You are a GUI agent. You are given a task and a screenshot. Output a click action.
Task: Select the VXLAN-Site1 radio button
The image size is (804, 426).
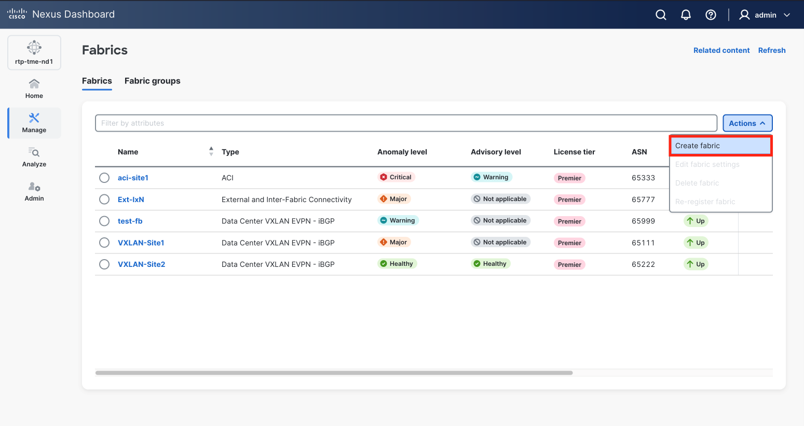pyautogui.click(x=104, y=242)
